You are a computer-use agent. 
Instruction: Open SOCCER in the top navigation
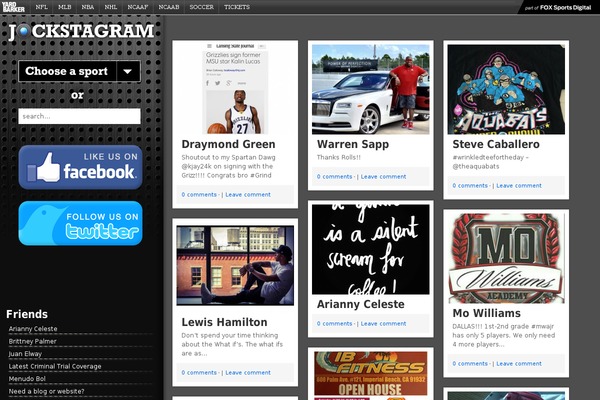click(202, 7)
